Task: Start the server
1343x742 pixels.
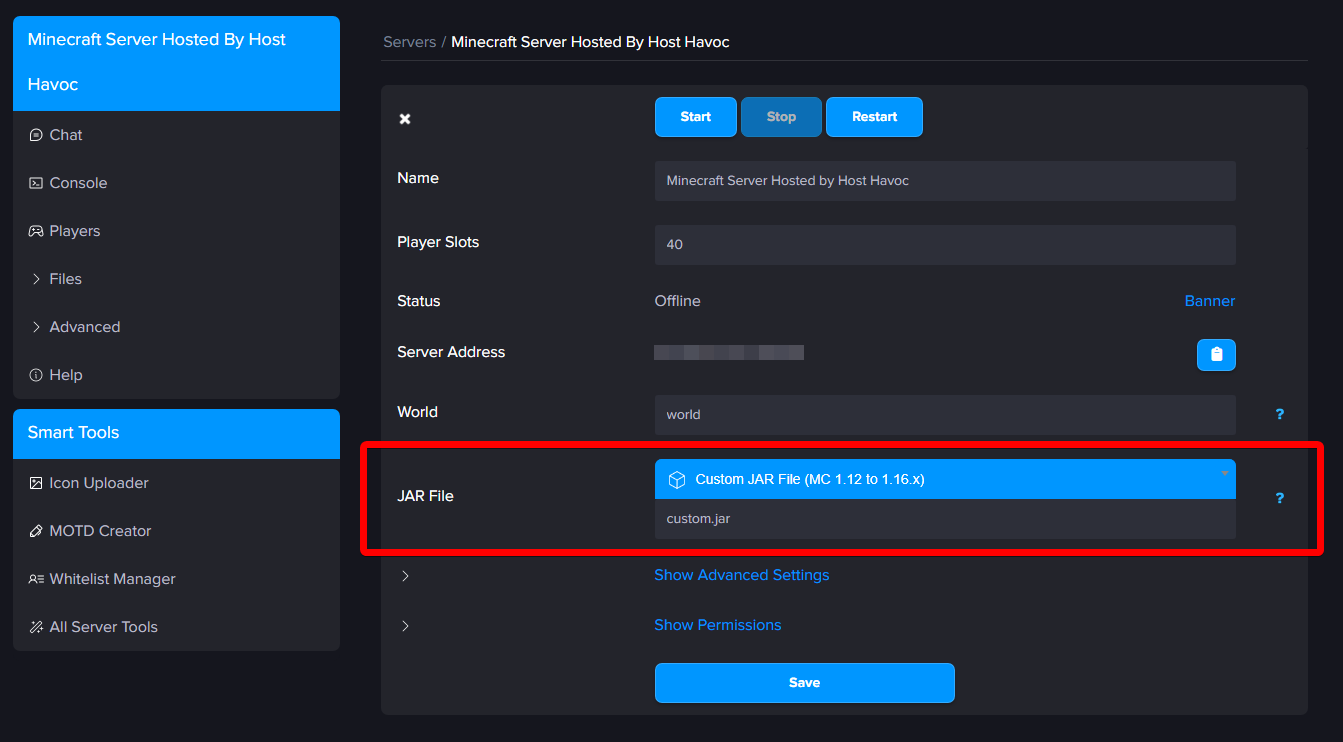Action: [696, 117]
